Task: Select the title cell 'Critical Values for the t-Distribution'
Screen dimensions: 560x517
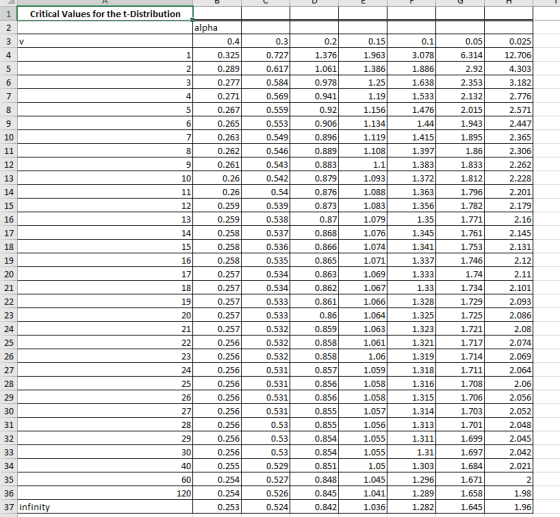Action: pyautogui.click(x=105, y=14)
